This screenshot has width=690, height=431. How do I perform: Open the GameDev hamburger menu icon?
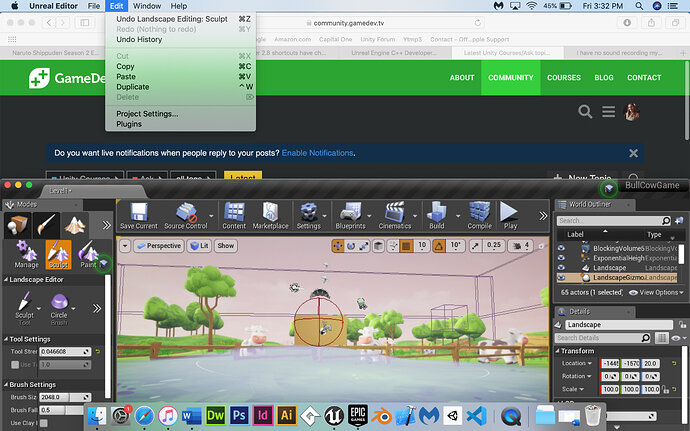609,111
